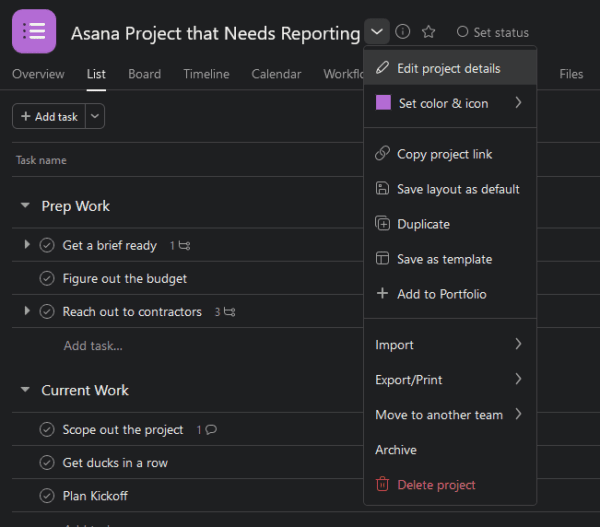Click the pencil icon for Edit project details
The width and height of the screenshot is (600, 527).
[x=382, y=68]
